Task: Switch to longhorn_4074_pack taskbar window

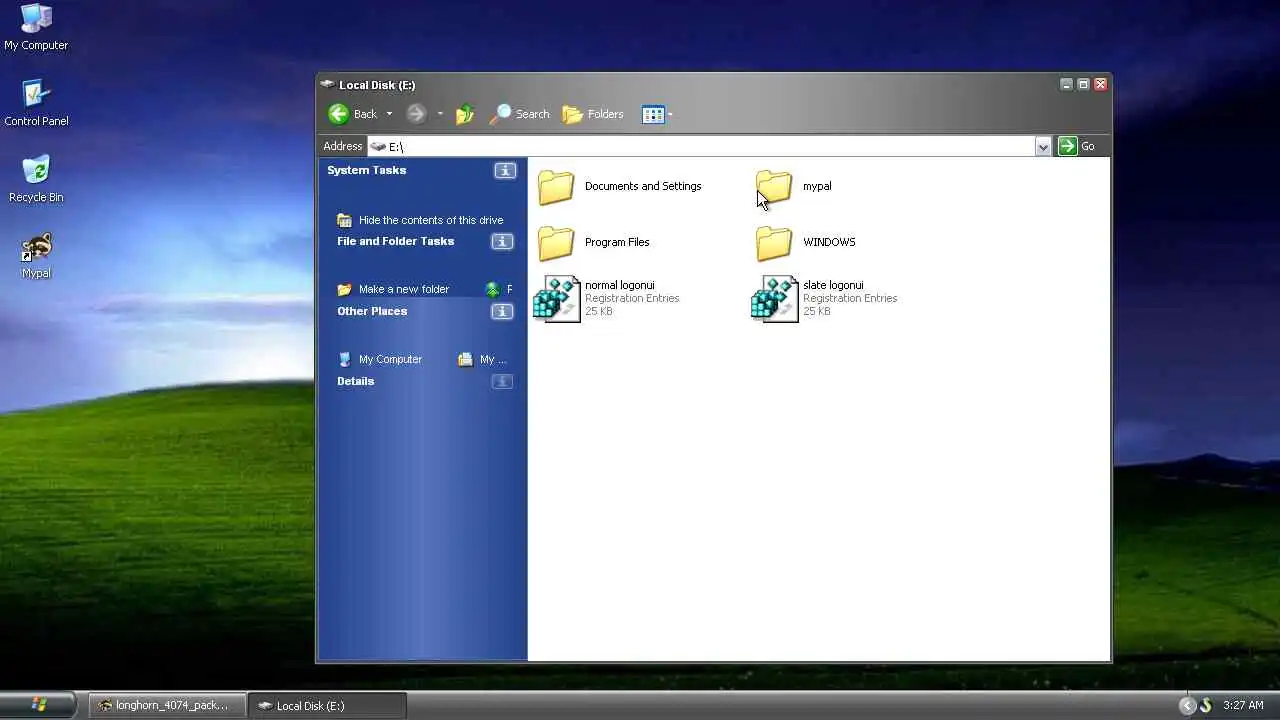Action: coord(166,705)
